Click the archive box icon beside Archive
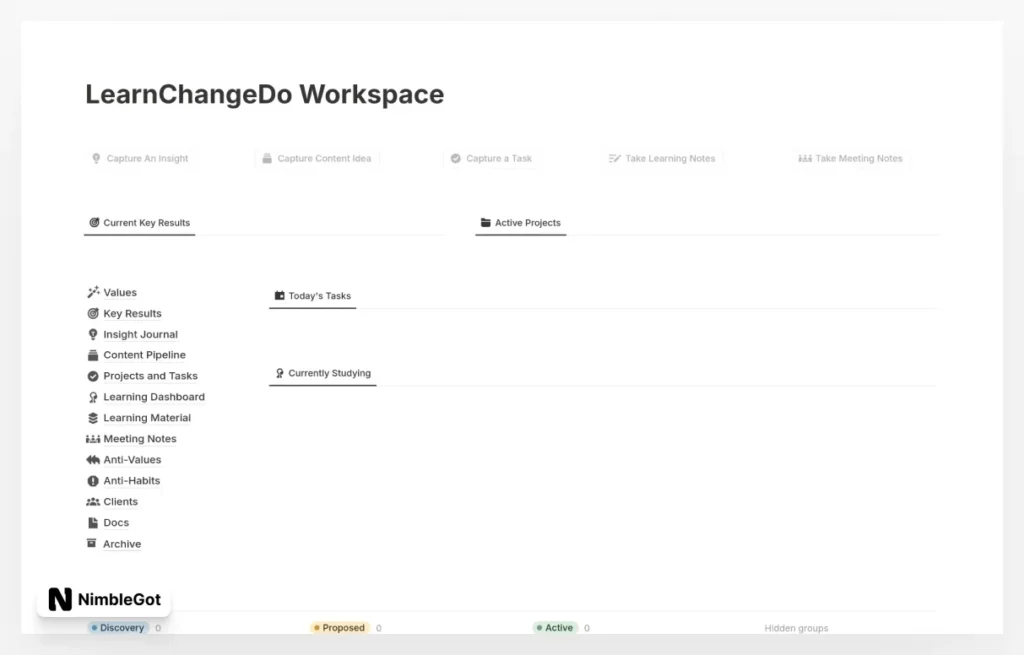 coord(92,543)
